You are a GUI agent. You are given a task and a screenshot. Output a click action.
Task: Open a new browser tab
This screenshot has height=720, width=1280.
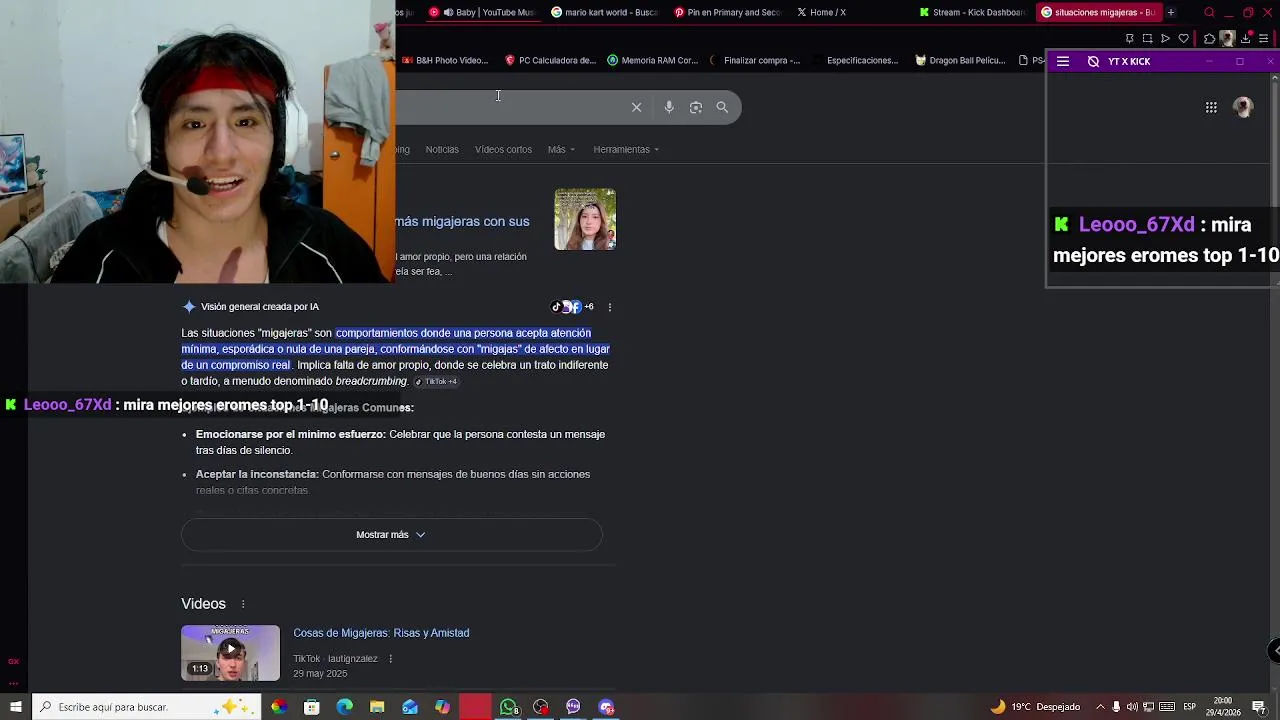1171,13
